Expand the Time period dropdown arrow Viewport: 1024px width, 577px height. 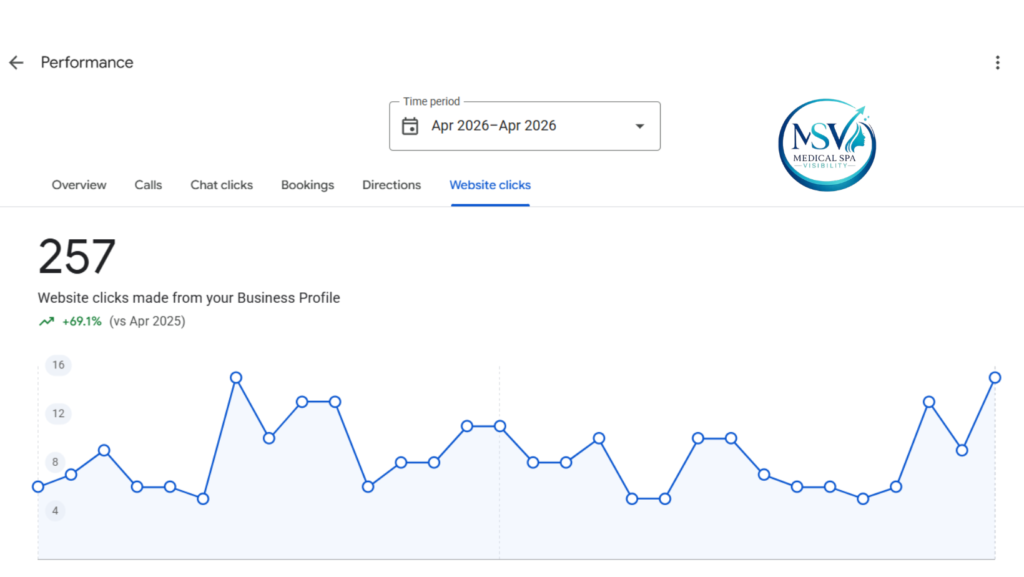(x=640, y=126)
